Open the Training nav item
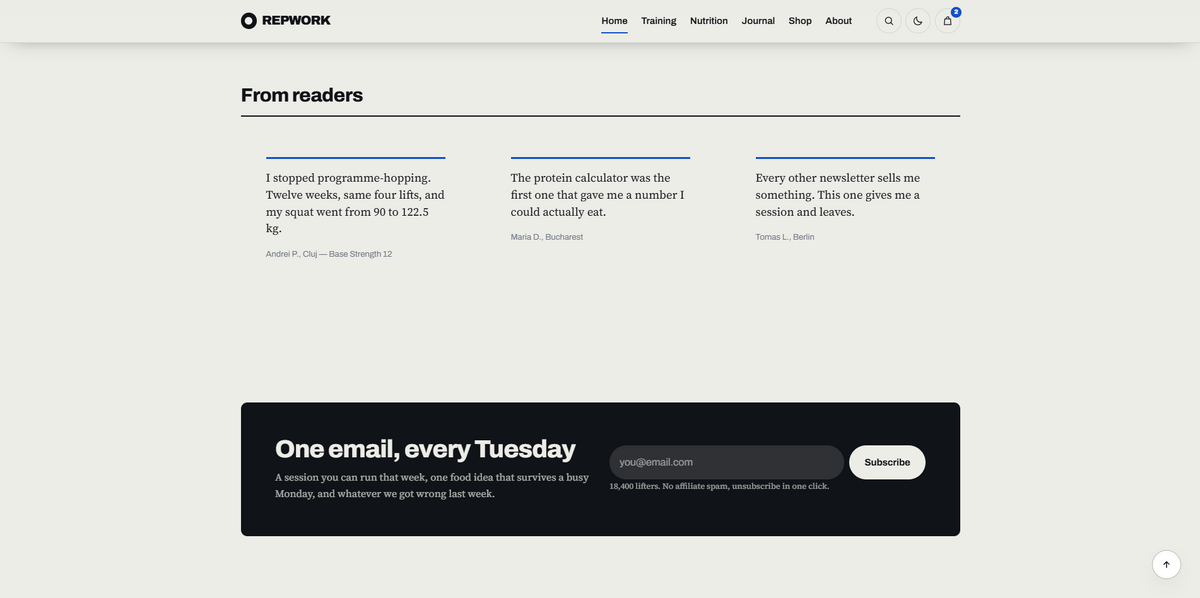 659,21
